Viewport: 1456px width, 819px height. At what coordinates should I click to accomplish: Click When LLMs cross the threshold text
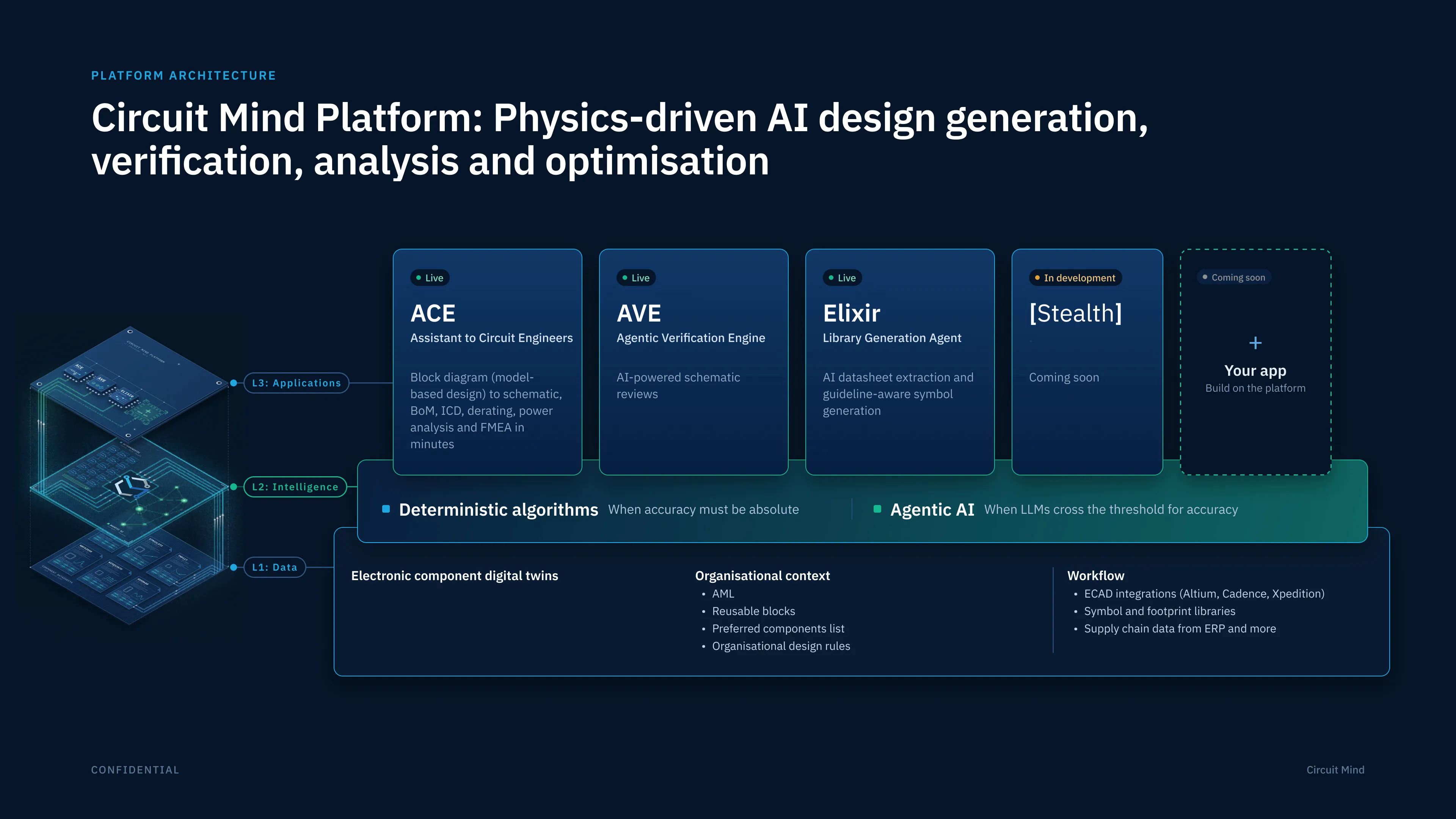(1111, 509)
